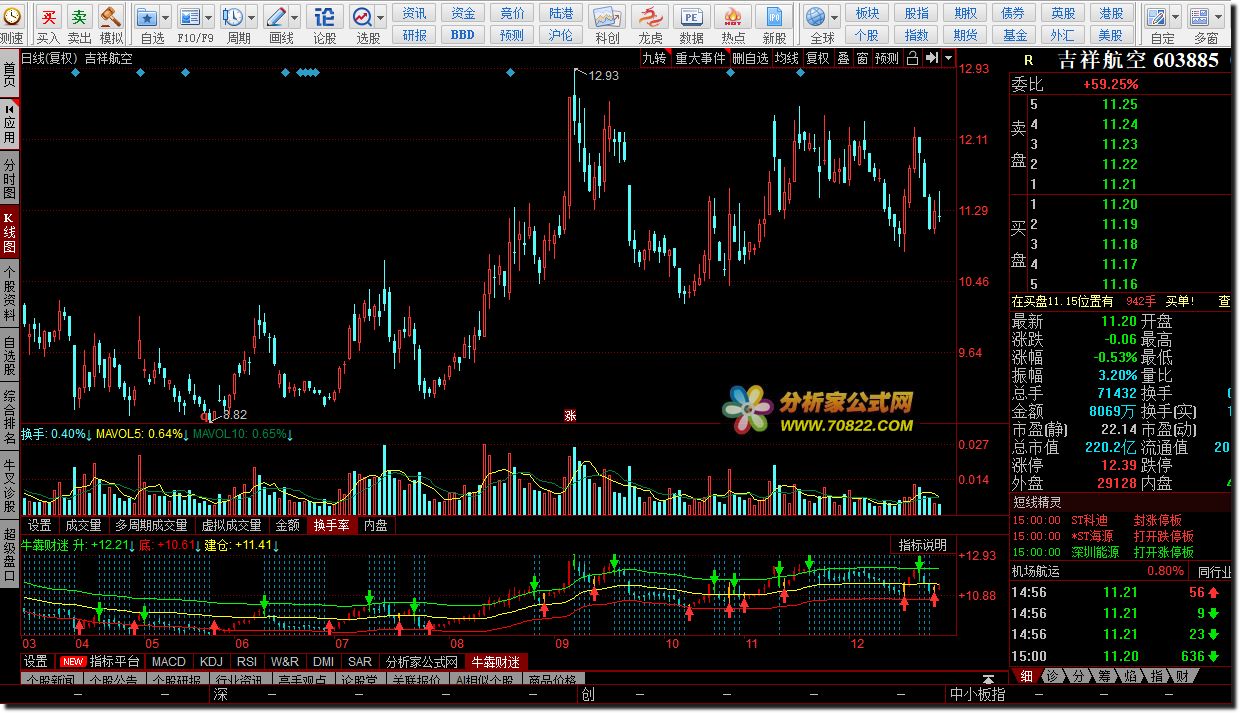Select the 牛犇财迷 indicator tab

496,661
